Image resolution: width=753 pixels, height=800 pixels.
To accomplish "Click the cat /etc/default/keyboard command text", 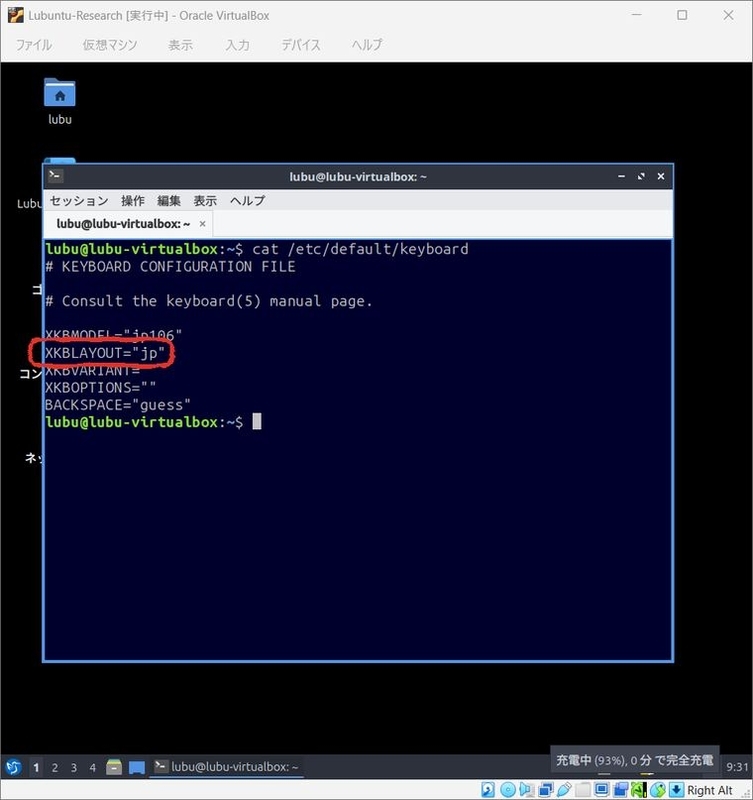I will point(360,249).
